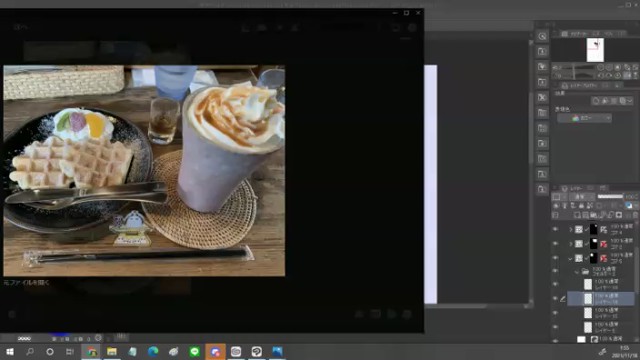Click the delete layer trash icon in the Layer panel
The image size is (640, 360).
(636, 215)
